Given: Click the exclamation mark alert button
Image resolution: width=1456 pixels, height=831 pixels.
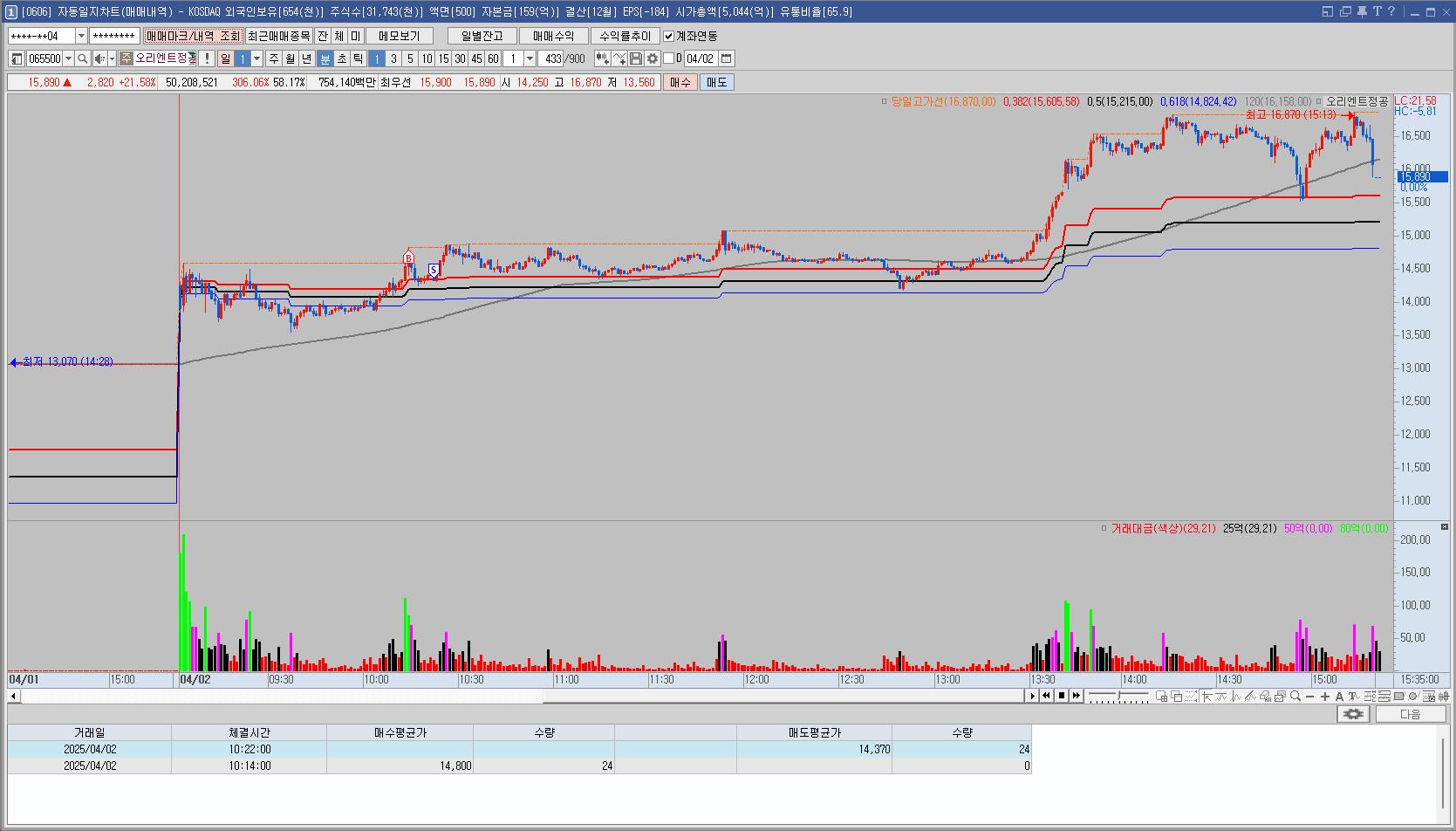Looking at the screenshot, I should [x=206, y=58].
